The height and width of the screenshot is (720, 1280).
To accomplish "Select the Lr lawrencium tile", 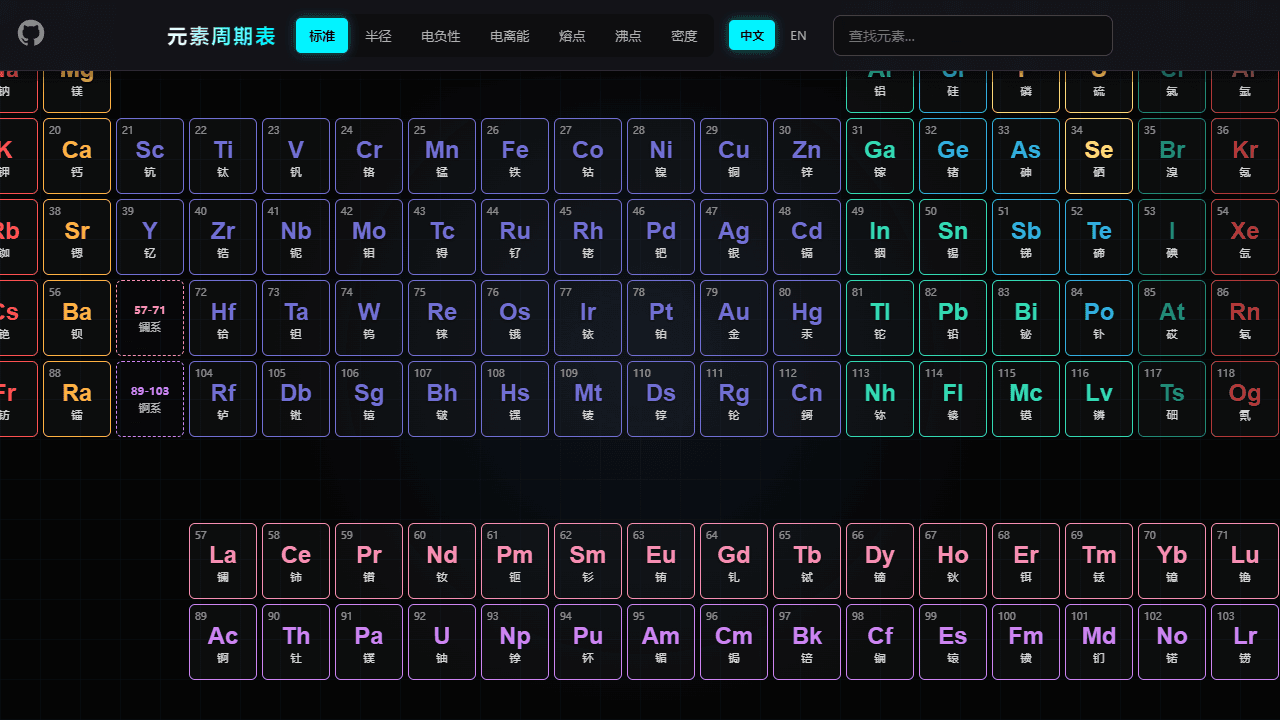I will pos(1245,642).
